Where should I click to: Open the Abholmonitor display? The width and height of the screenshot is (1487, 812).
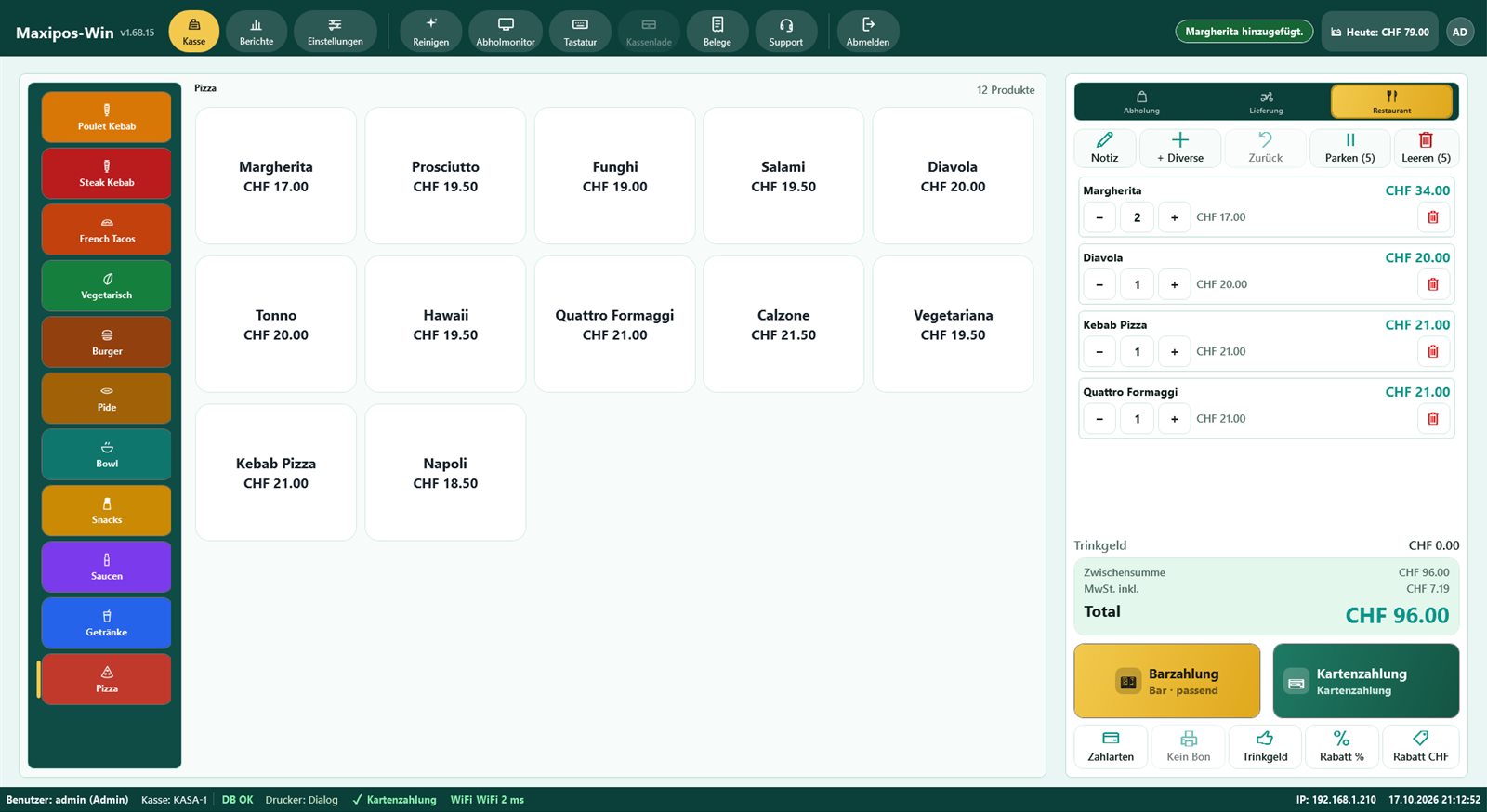click(x=506, y=32)
